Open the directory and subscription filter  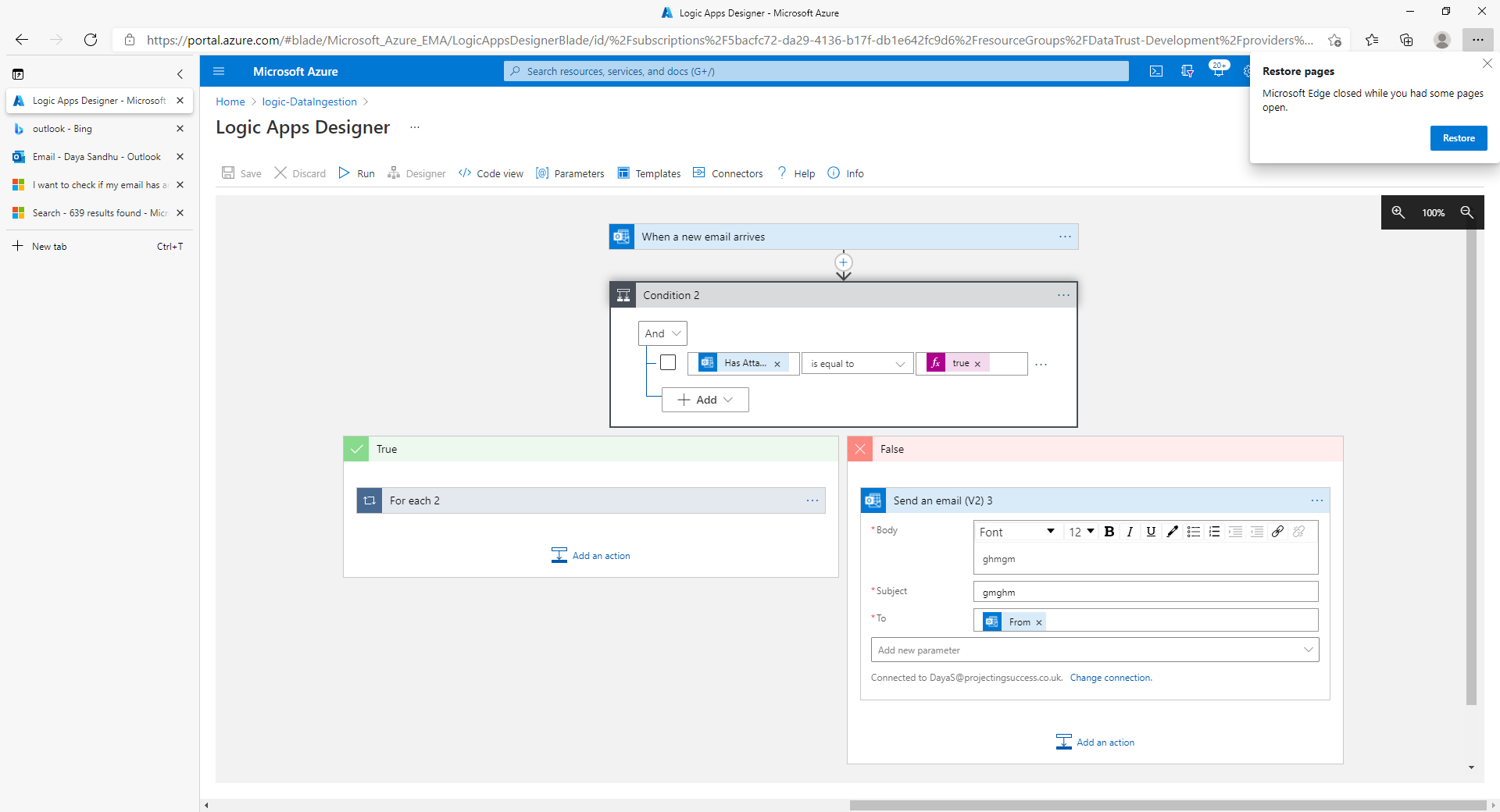point(1187,71)
